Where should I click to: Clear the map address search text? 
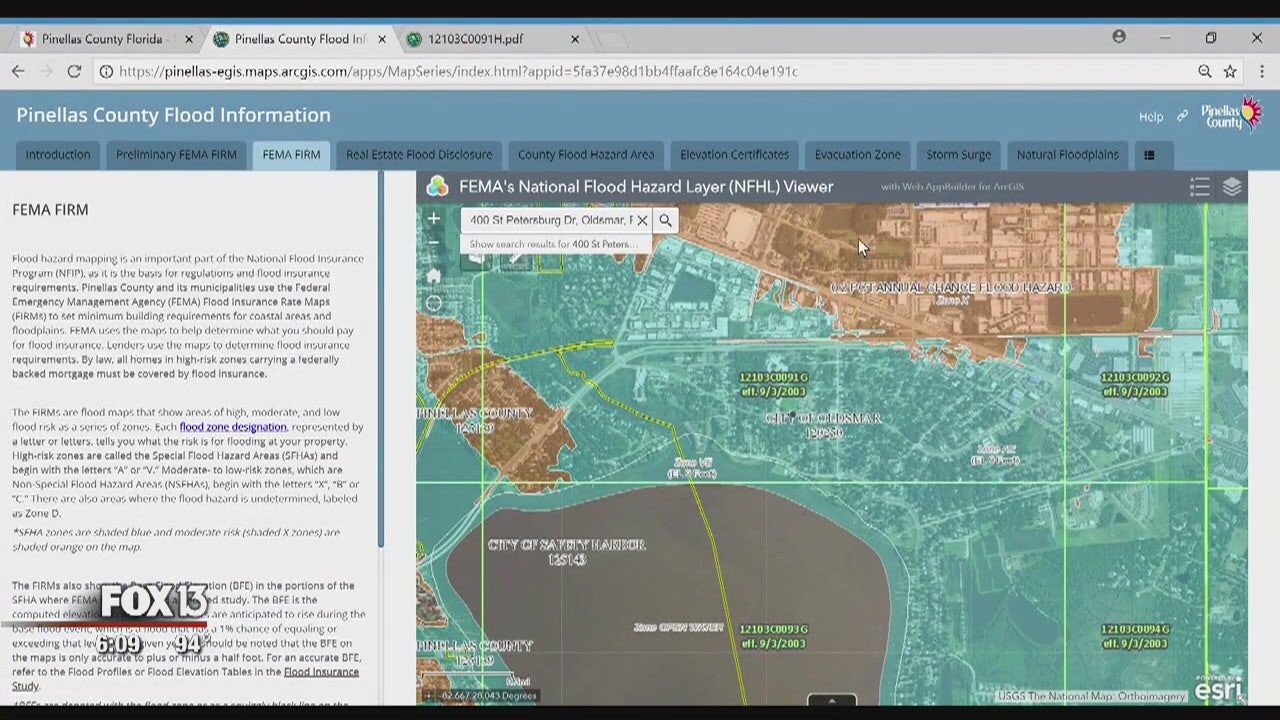coord(642,220)
